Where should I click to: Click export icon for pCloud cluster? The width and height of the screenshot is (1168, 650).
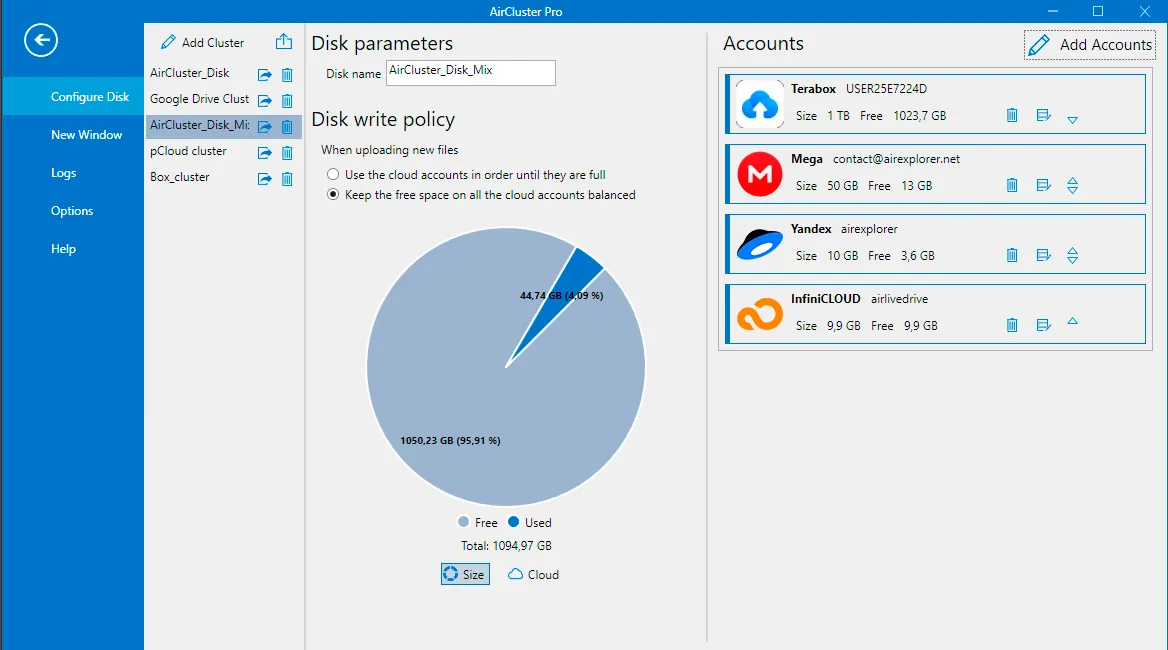point(264,153)
